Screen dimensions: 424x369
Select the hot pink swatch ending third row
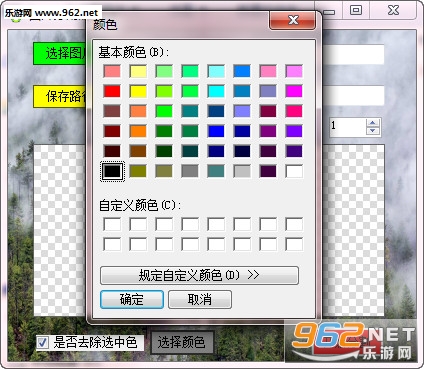(x=294, y=111)
